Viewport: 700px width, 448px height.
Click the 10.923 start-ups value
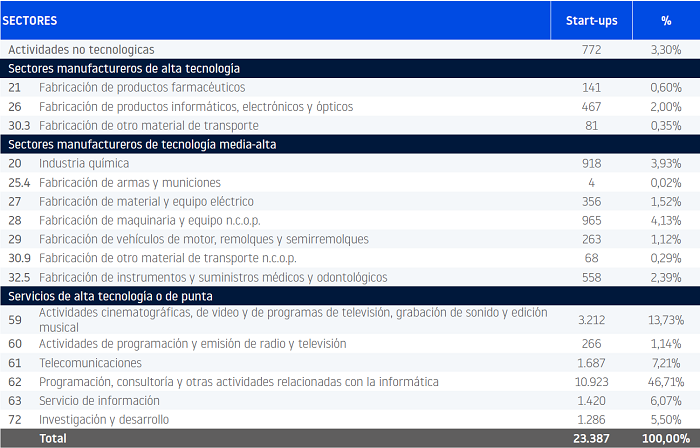[x=591, y=382]
